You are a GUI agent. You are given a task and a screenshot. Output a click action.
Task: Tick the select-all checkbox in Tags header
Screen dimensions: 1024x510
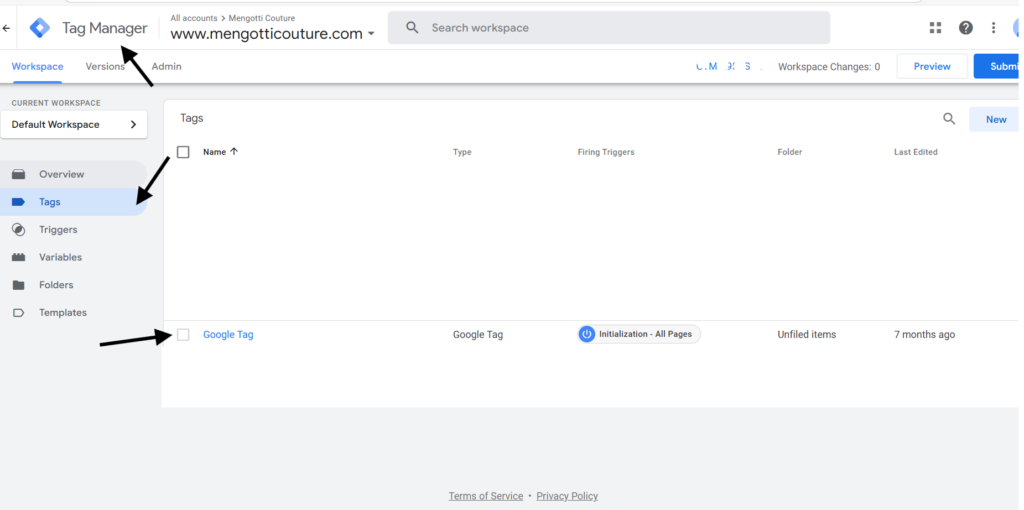(x=184, y=152)
